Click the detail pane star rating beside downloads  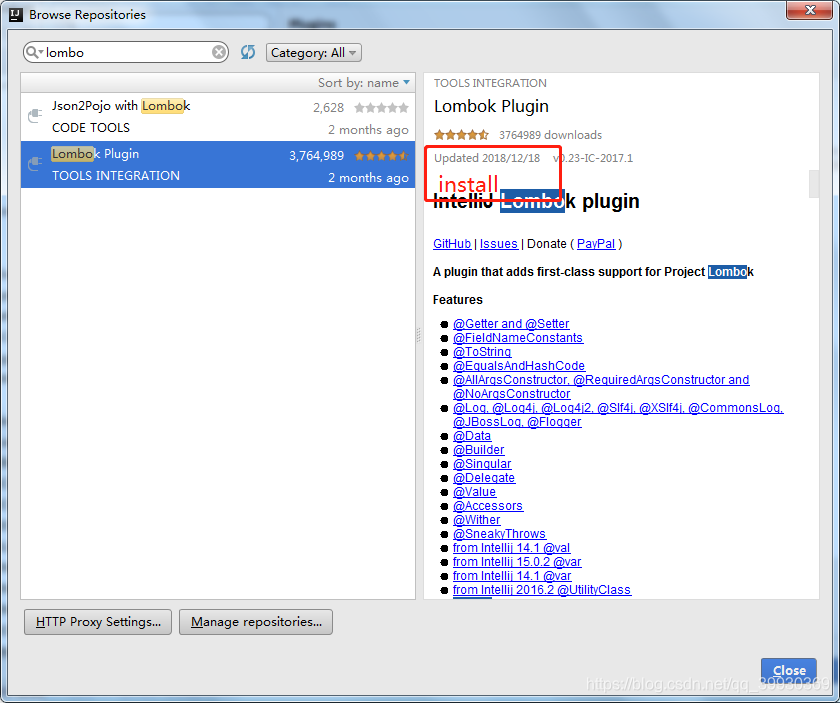tap(461, 134)
